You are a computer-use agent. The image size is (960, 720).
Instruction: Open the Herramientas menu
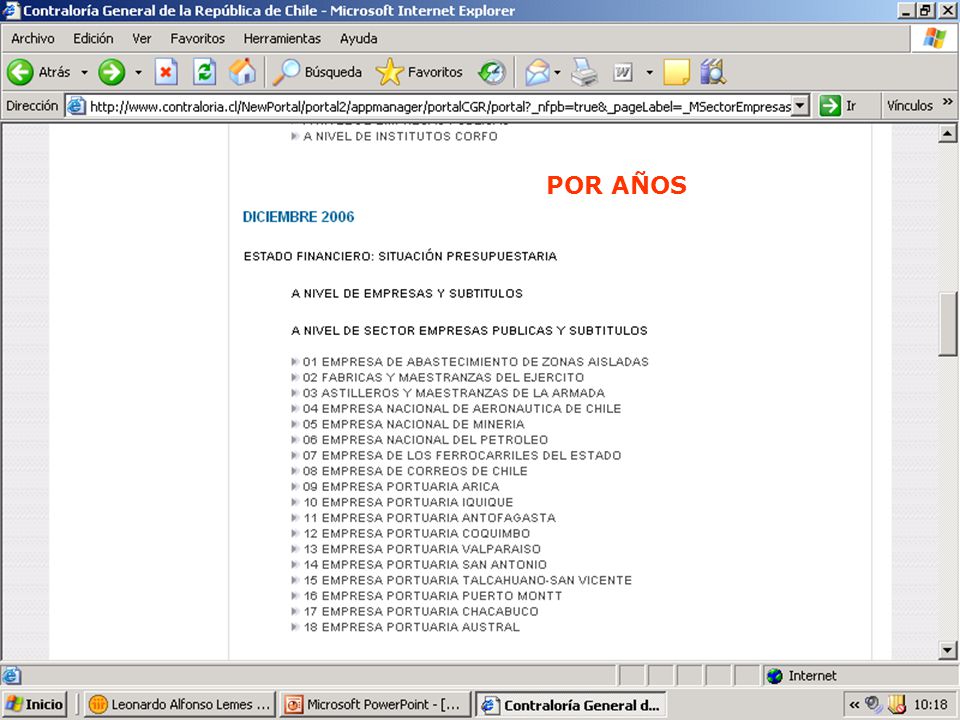pos(282,39)
